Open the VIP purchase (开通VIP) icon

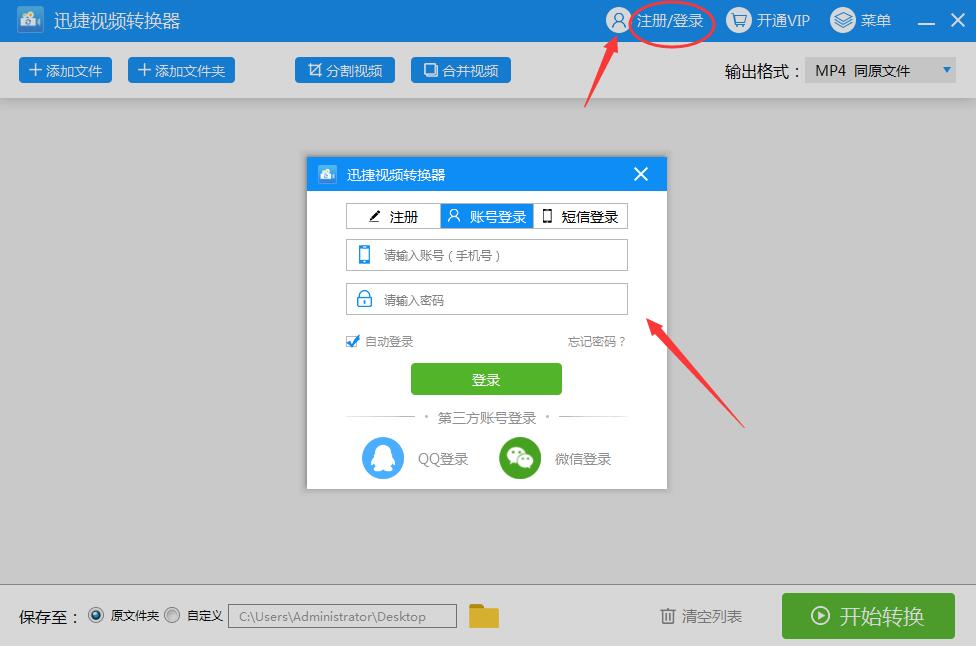[x=740, y=19]
